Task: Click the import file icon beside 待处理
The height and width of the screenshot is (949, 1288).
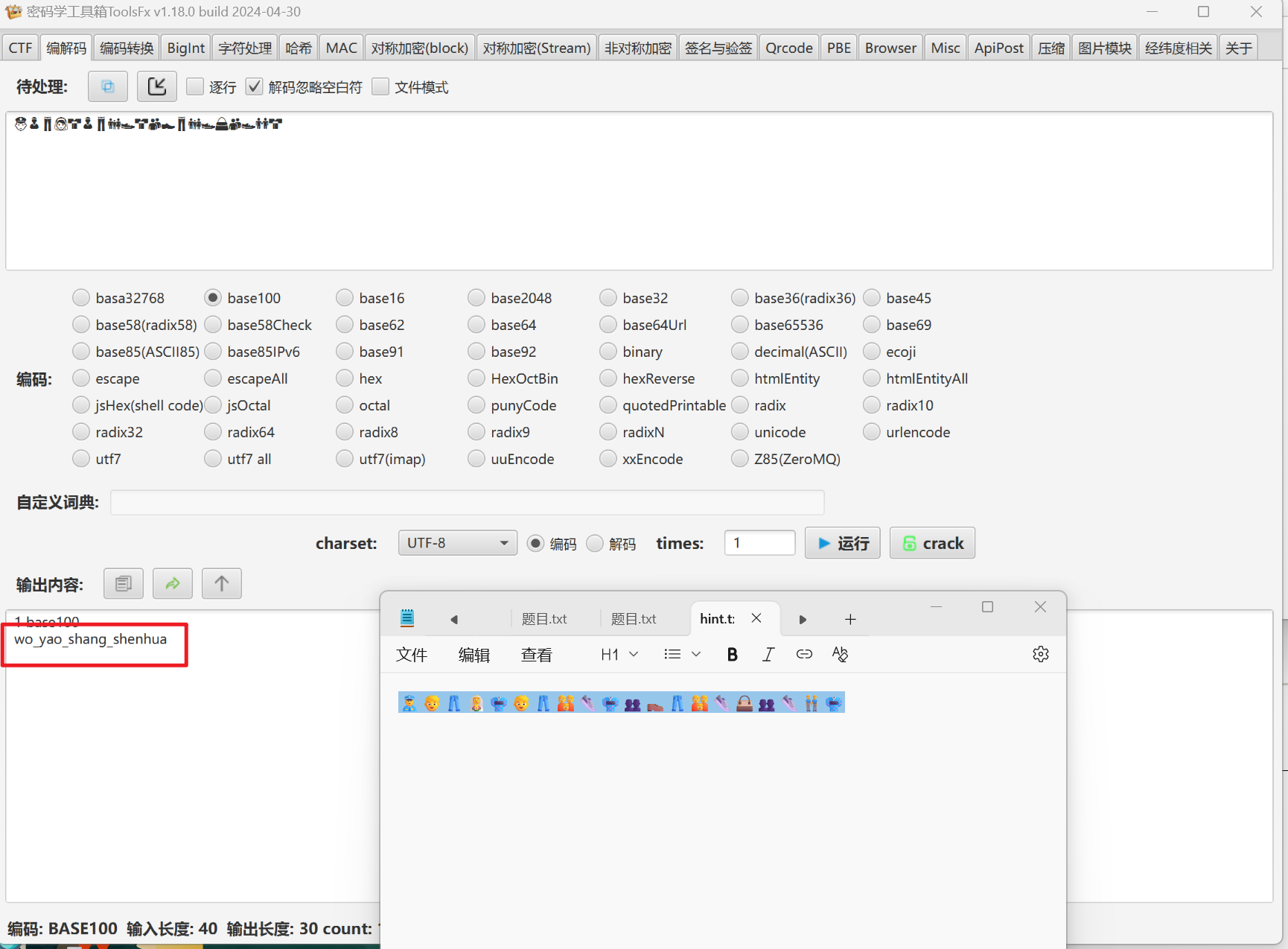Action: click(x=156, y=86)
